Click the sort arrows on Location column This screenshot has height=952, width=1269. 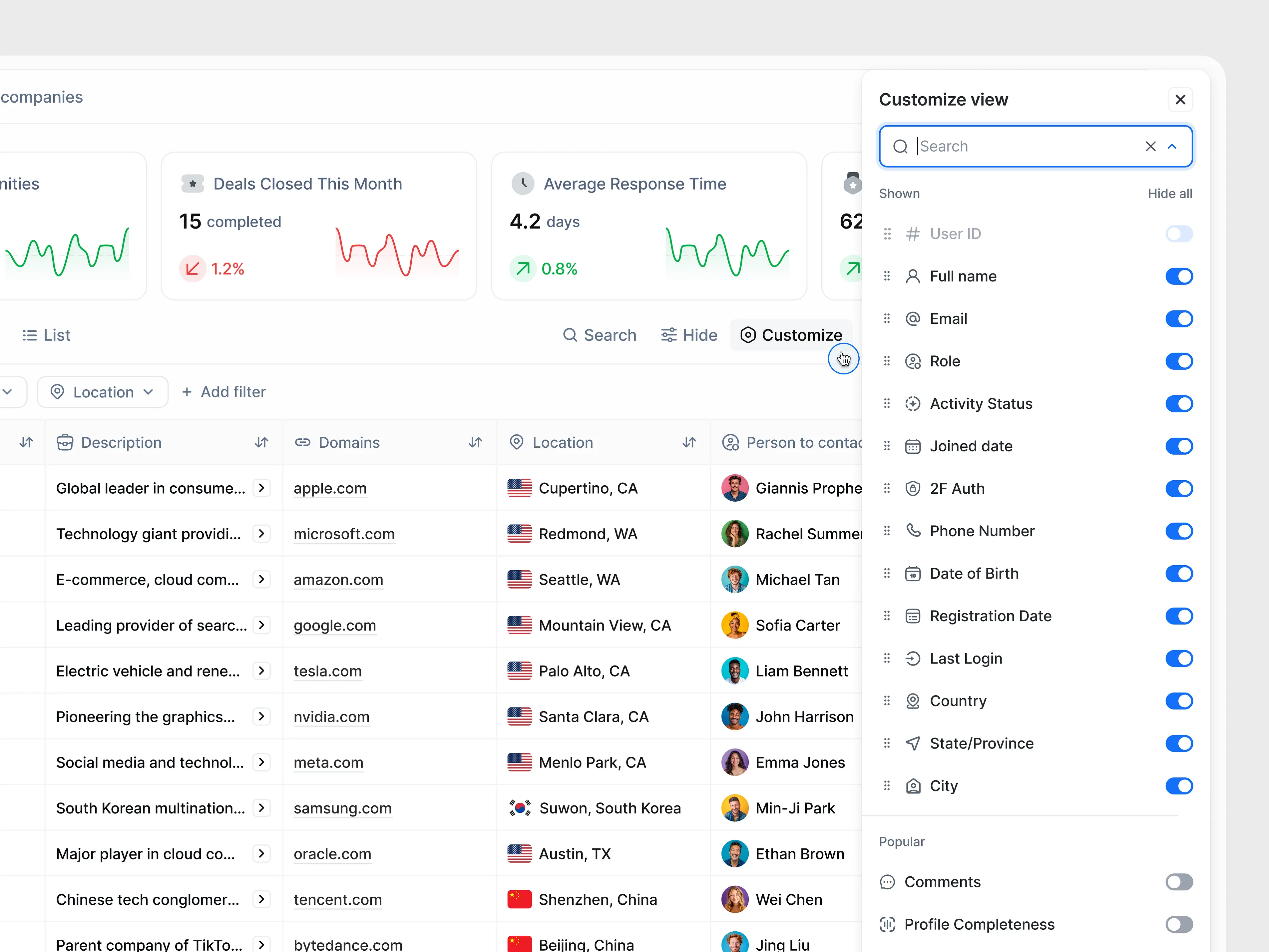689,442
